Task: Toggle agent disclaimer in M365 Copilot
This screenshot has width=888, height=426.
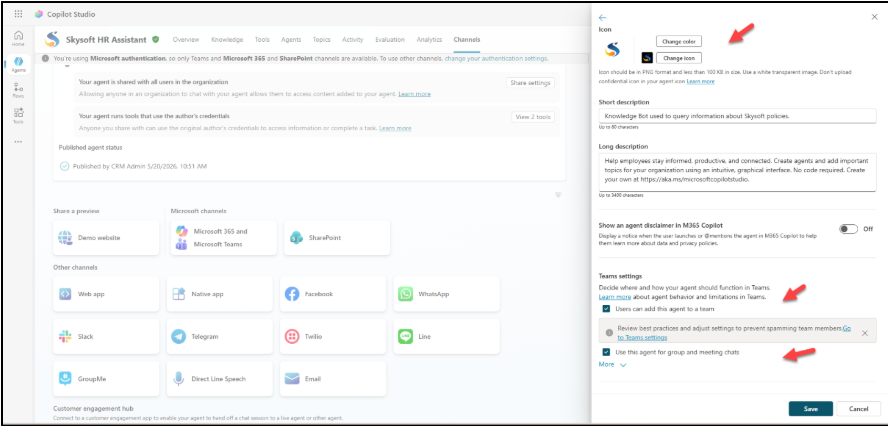Action: click(848, 229)
